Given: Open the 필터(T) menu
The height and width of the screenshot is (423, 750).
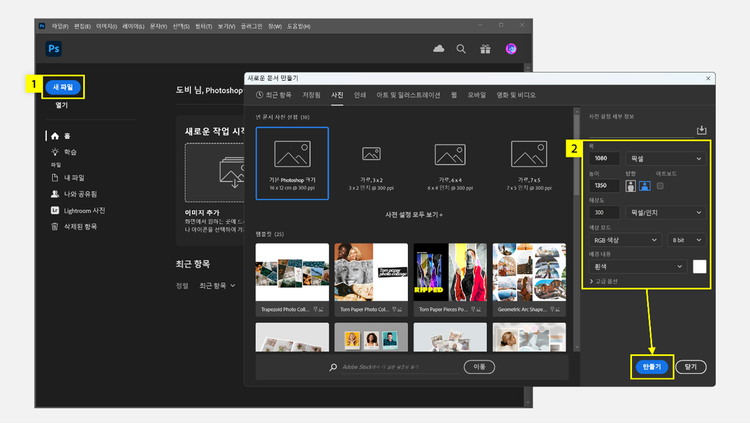Looking at the screenshot, I should pyautogui.click(x=204, y=26).
